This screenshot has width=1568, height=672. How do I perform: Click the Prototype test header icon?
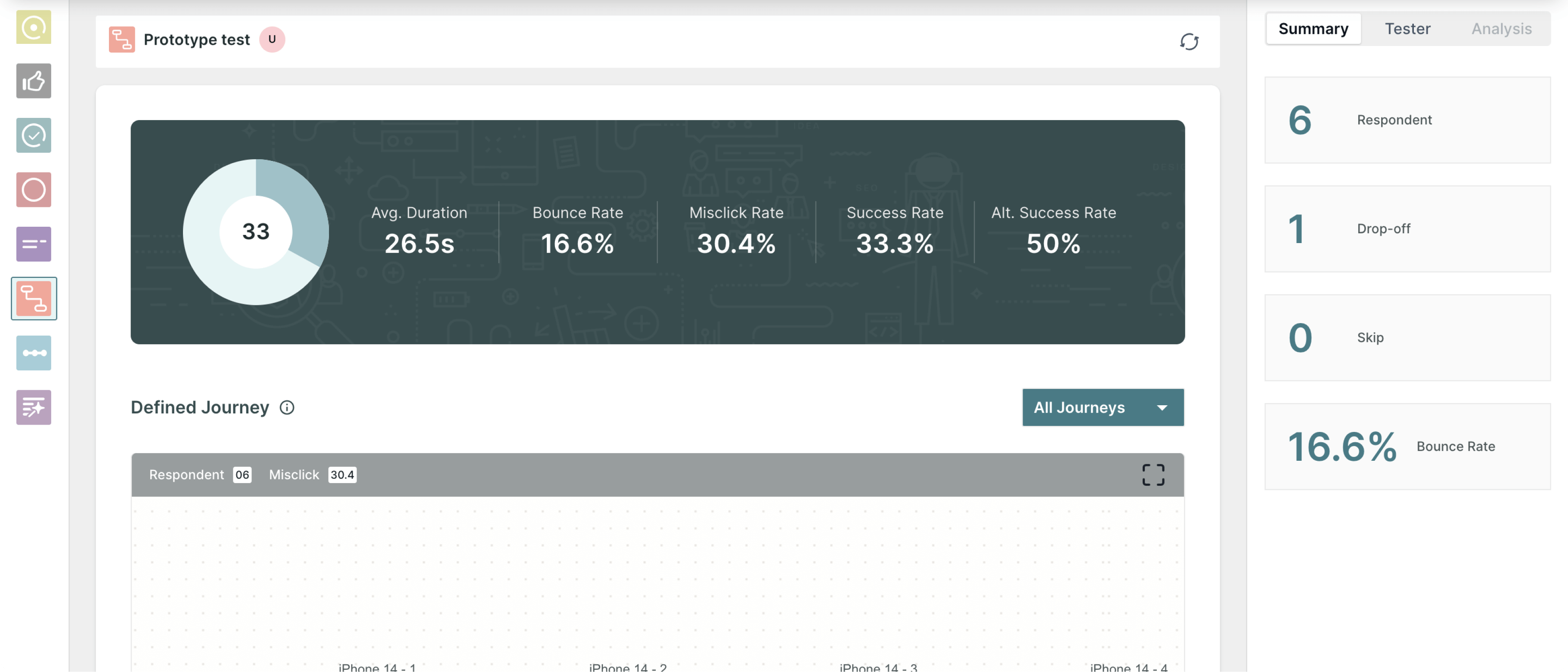122,40
